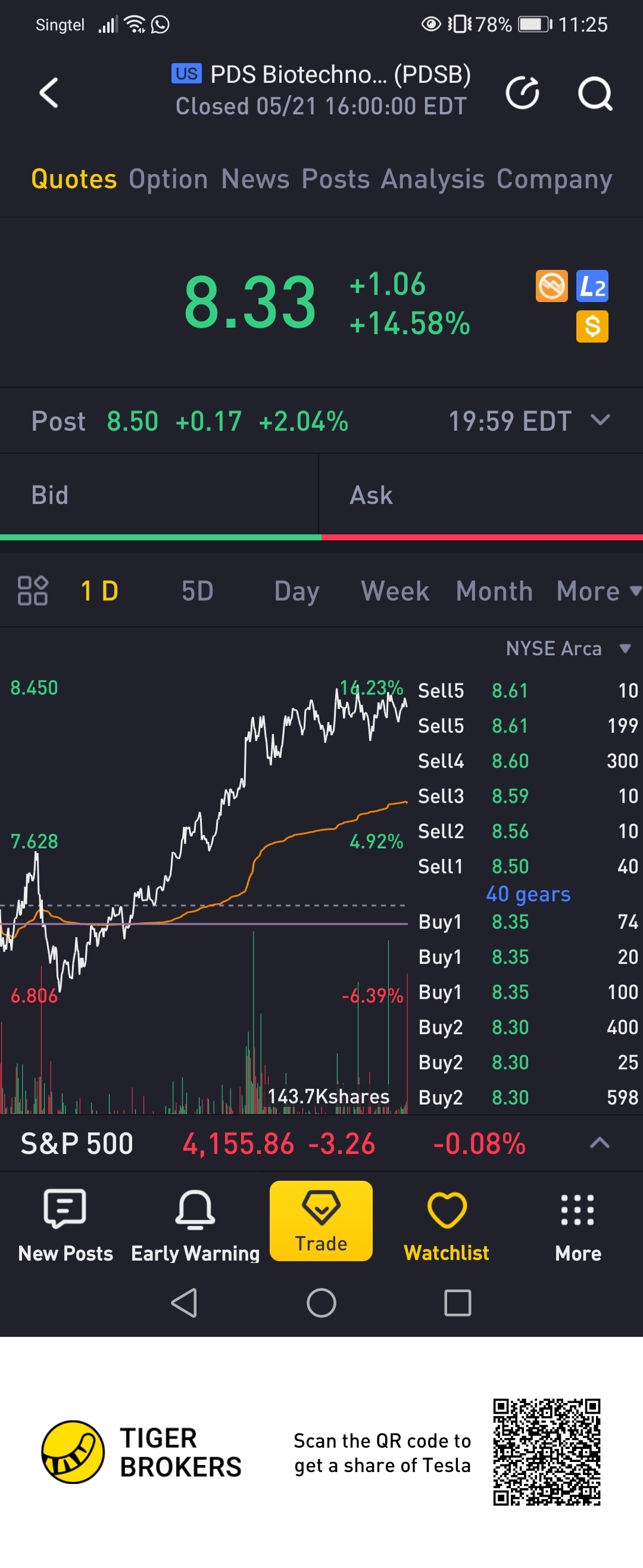Open the Posts tab
The image size is (643, 1568).
[336, 179]
